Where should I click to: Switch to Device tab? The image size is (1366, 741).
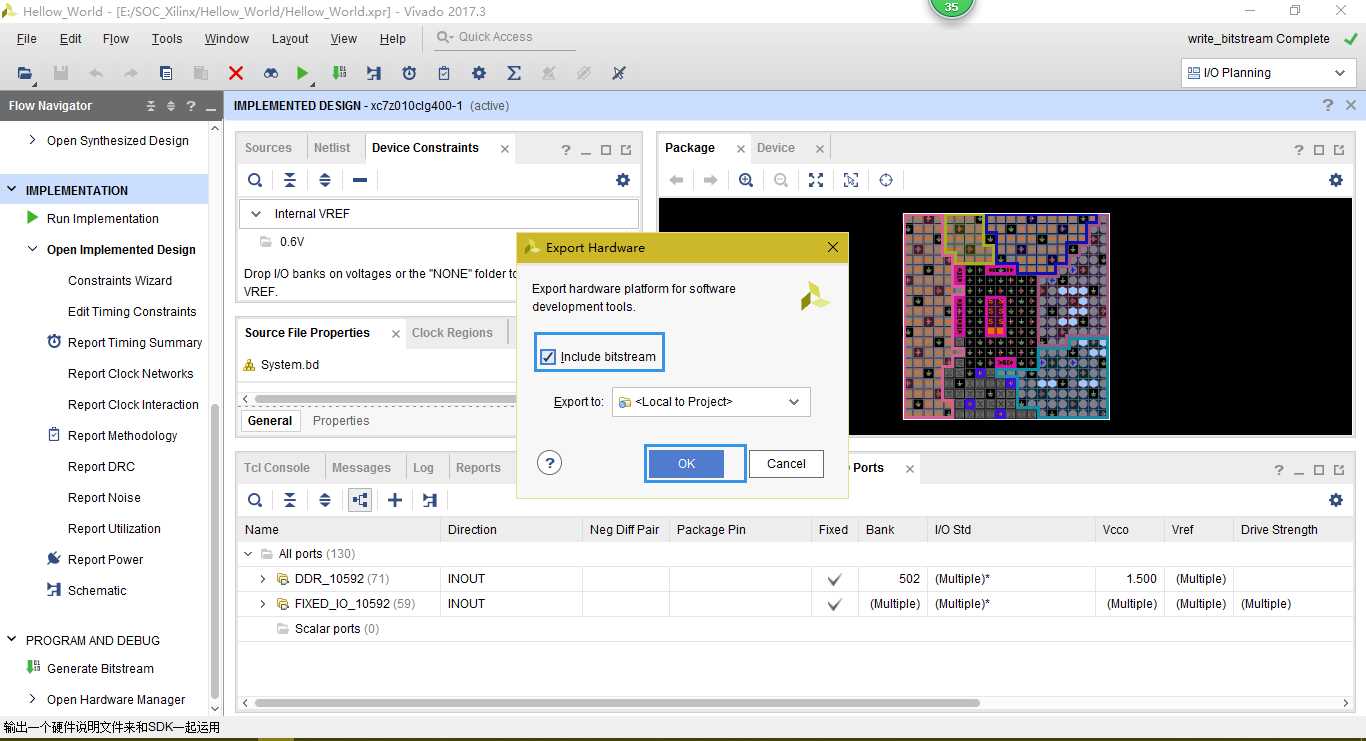[x=776, y=147]
